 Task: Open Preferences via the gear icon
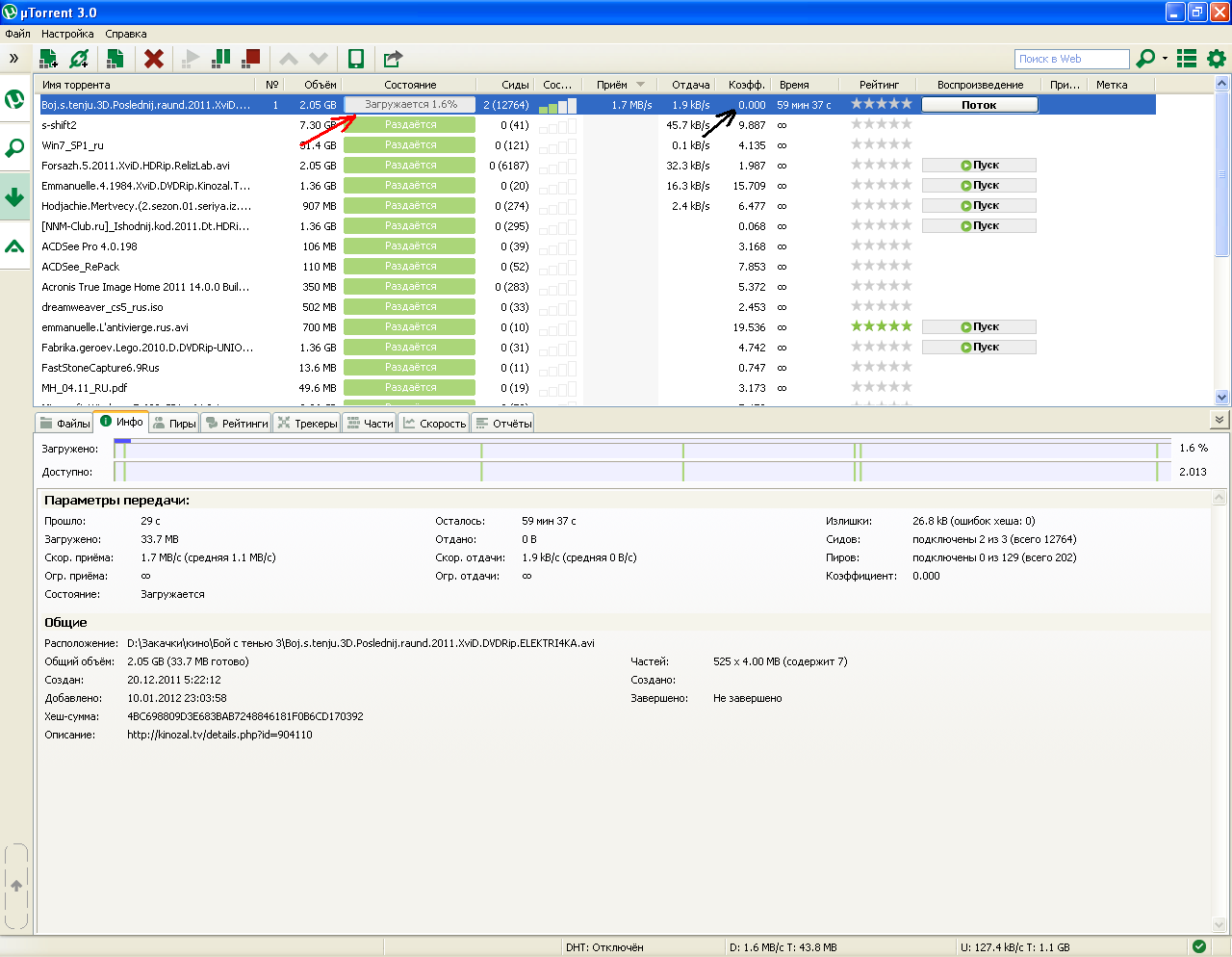pos(1217,59)
